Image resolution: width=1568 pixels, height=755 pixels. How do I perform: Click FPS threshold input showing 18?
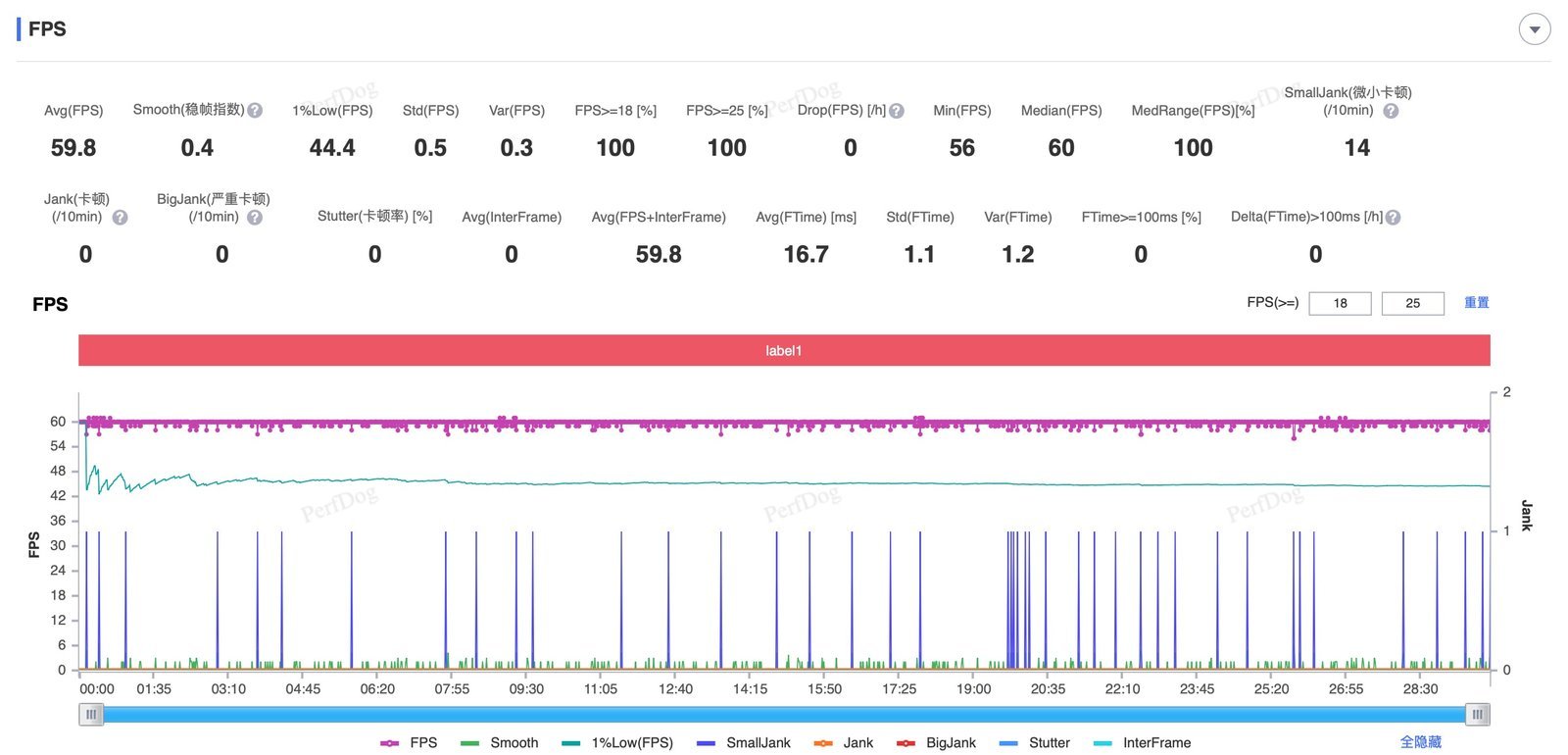pos(1340,304)
